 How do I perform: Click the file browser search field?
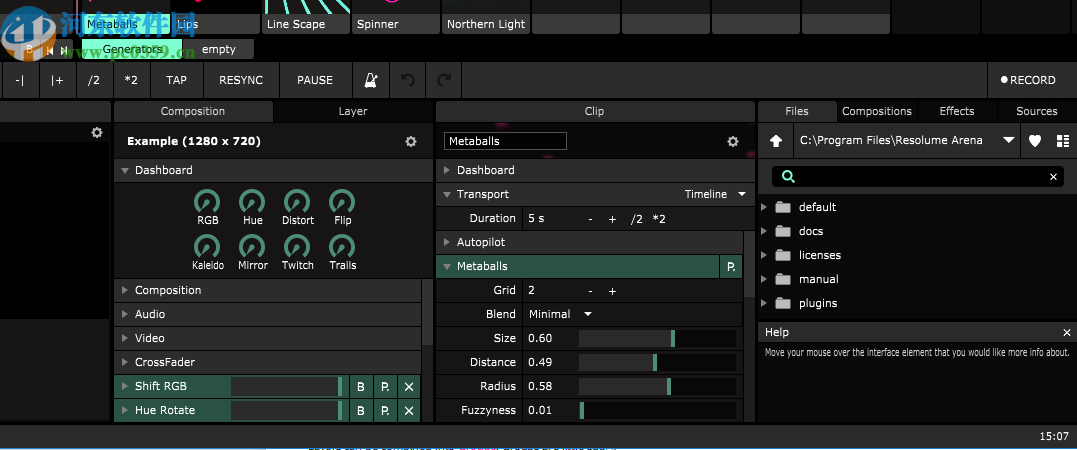click(915, 177)
